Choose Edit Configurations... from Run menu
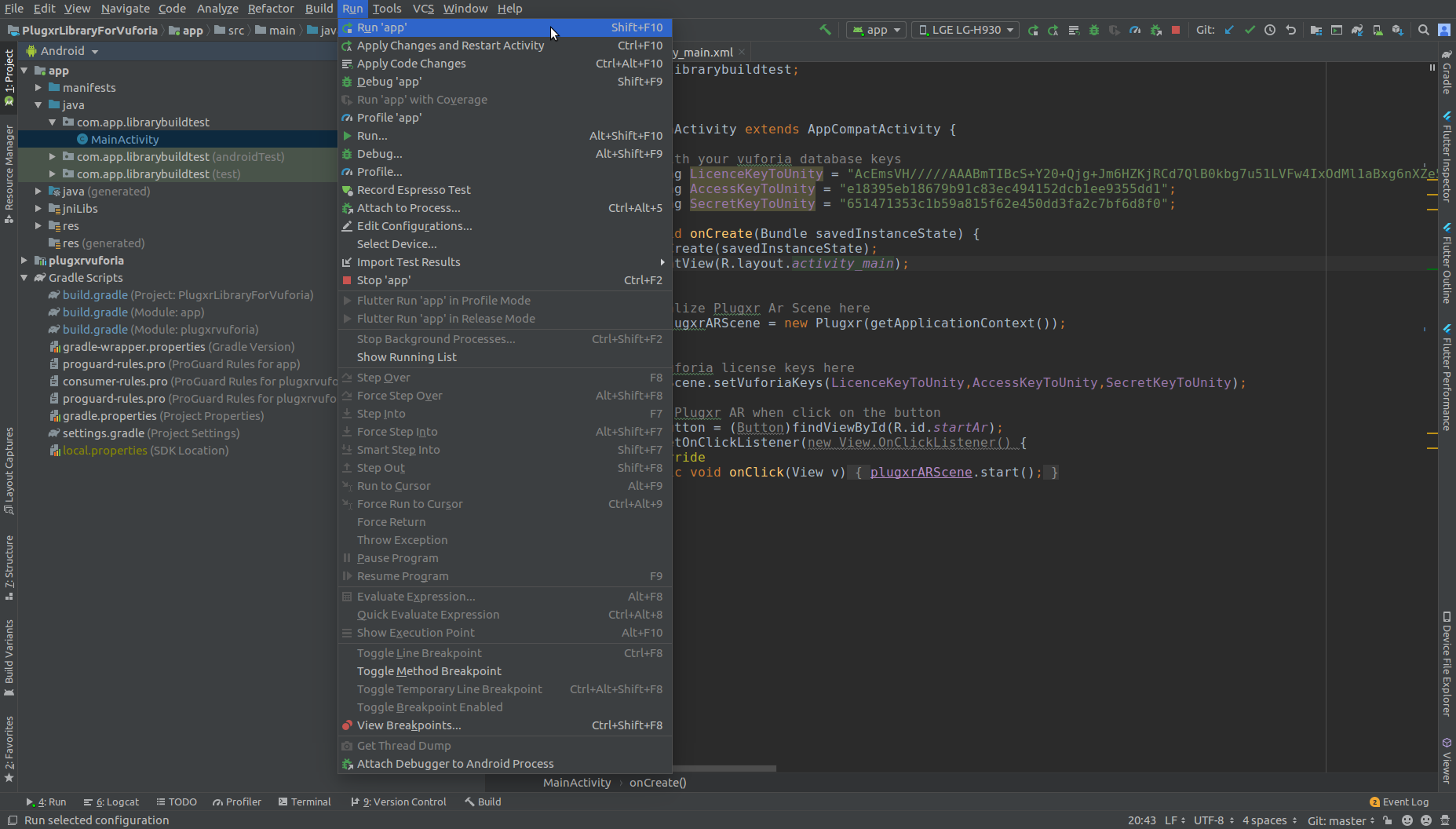The height and width of the screenshot is (829, 1456). tap(505, 226)
